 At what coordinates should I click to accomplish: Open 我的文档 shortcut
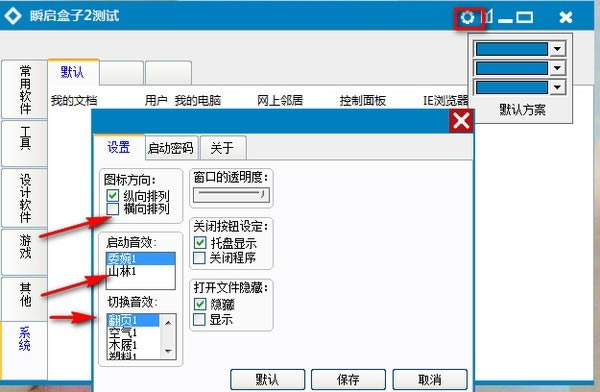(74, 101)
